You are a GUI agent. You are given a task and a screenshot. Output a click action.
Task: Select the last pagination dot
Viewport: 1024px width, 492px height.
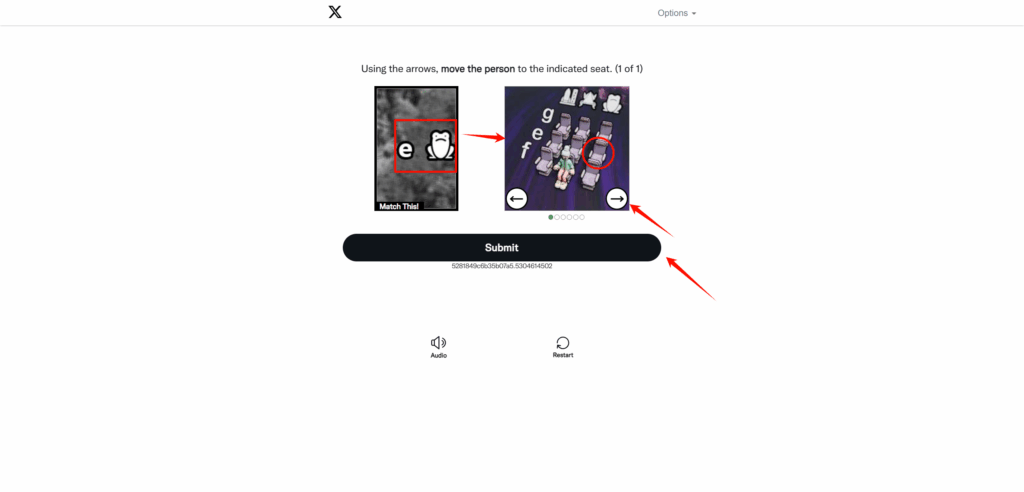(582, 217)
